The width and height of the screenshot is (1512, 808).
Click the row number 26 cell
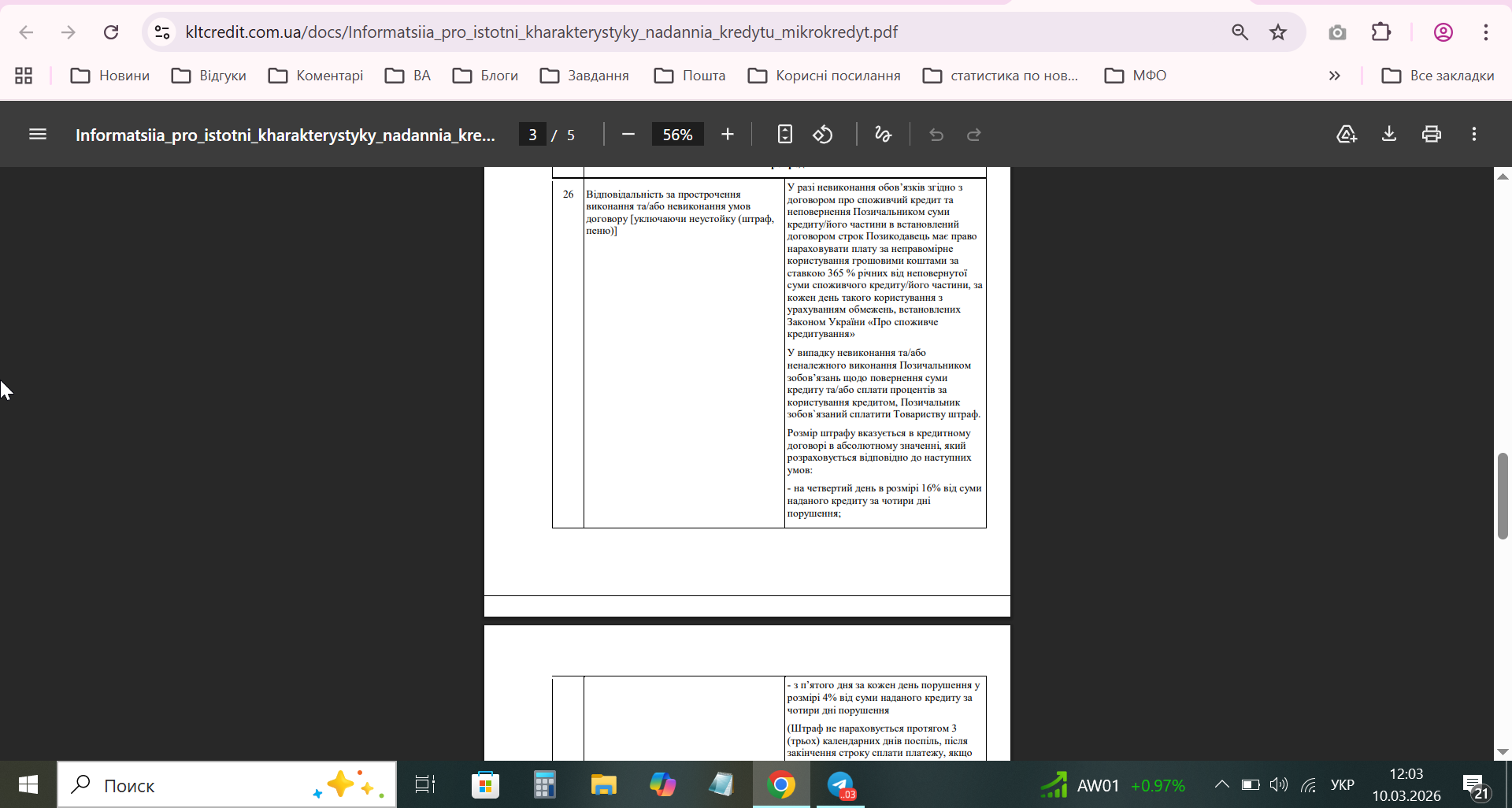568,353
